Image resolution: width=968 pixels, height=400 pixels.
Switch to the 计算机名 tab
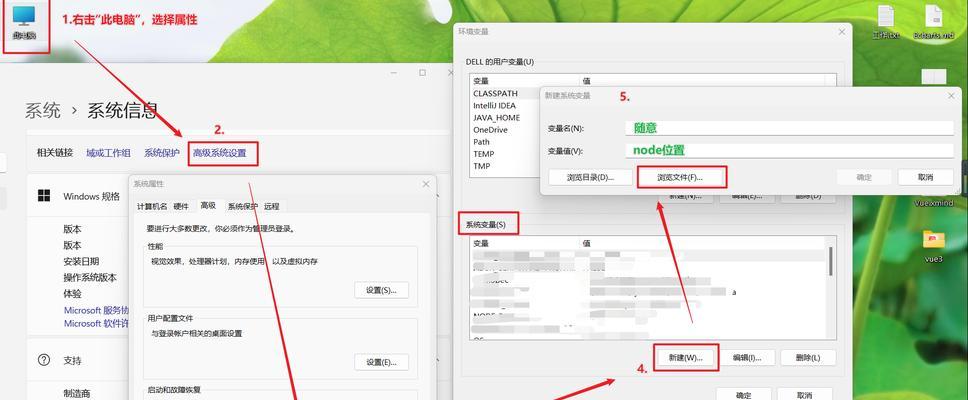(152, 206)
